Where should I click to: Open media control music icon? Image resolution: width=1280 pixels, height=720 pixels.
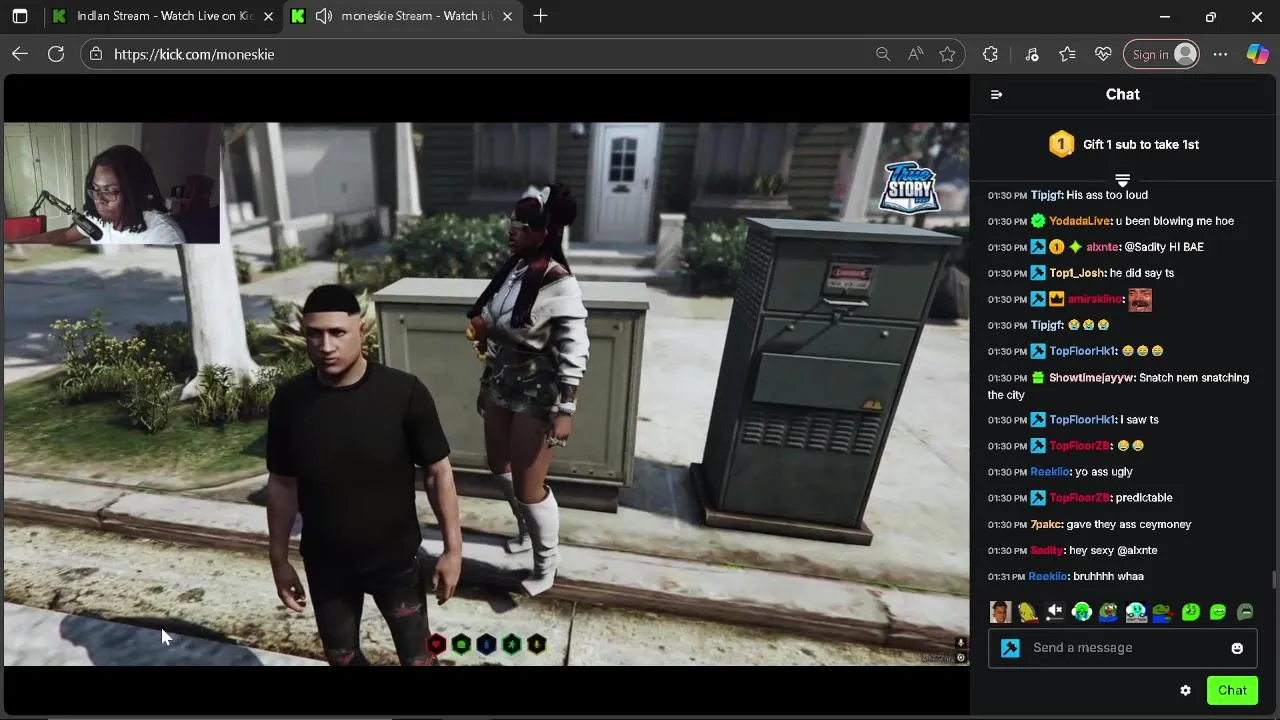point(1031,54)
